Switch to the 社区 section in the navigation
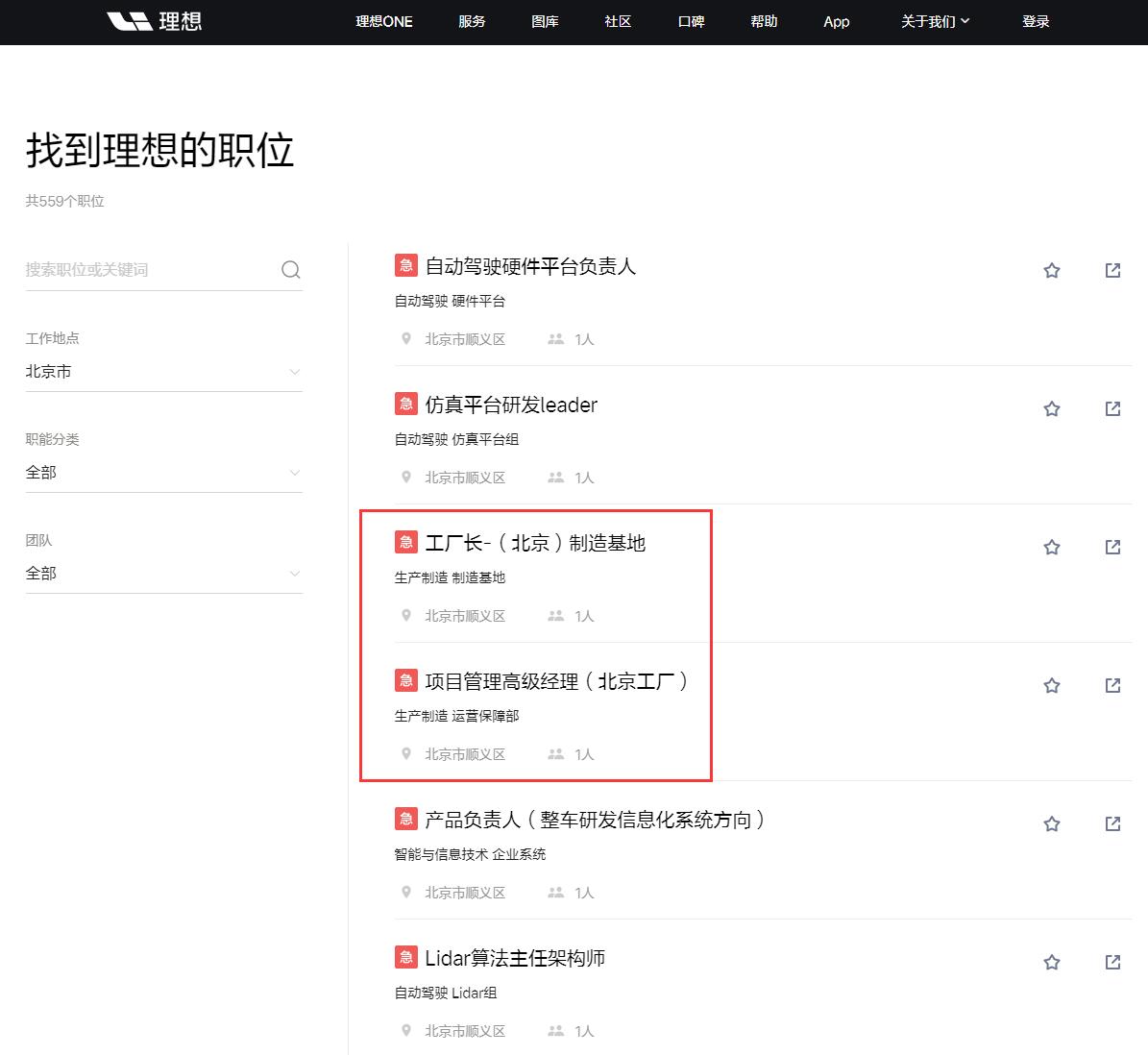 [x=618, y=21]
